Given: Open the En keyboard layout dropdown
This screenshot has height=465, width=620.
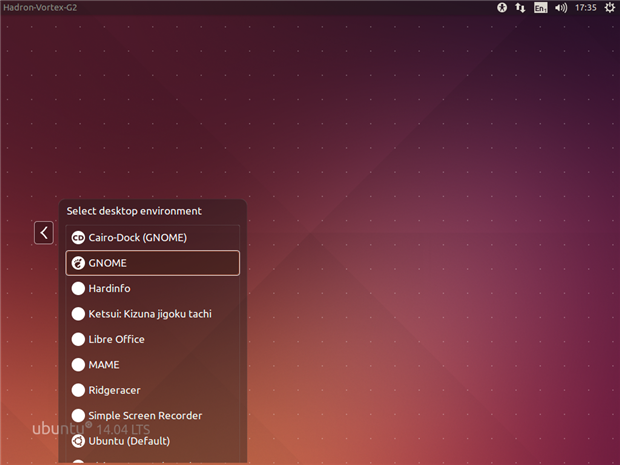Looking at the screenshot, I should click(x=540, y=8).
